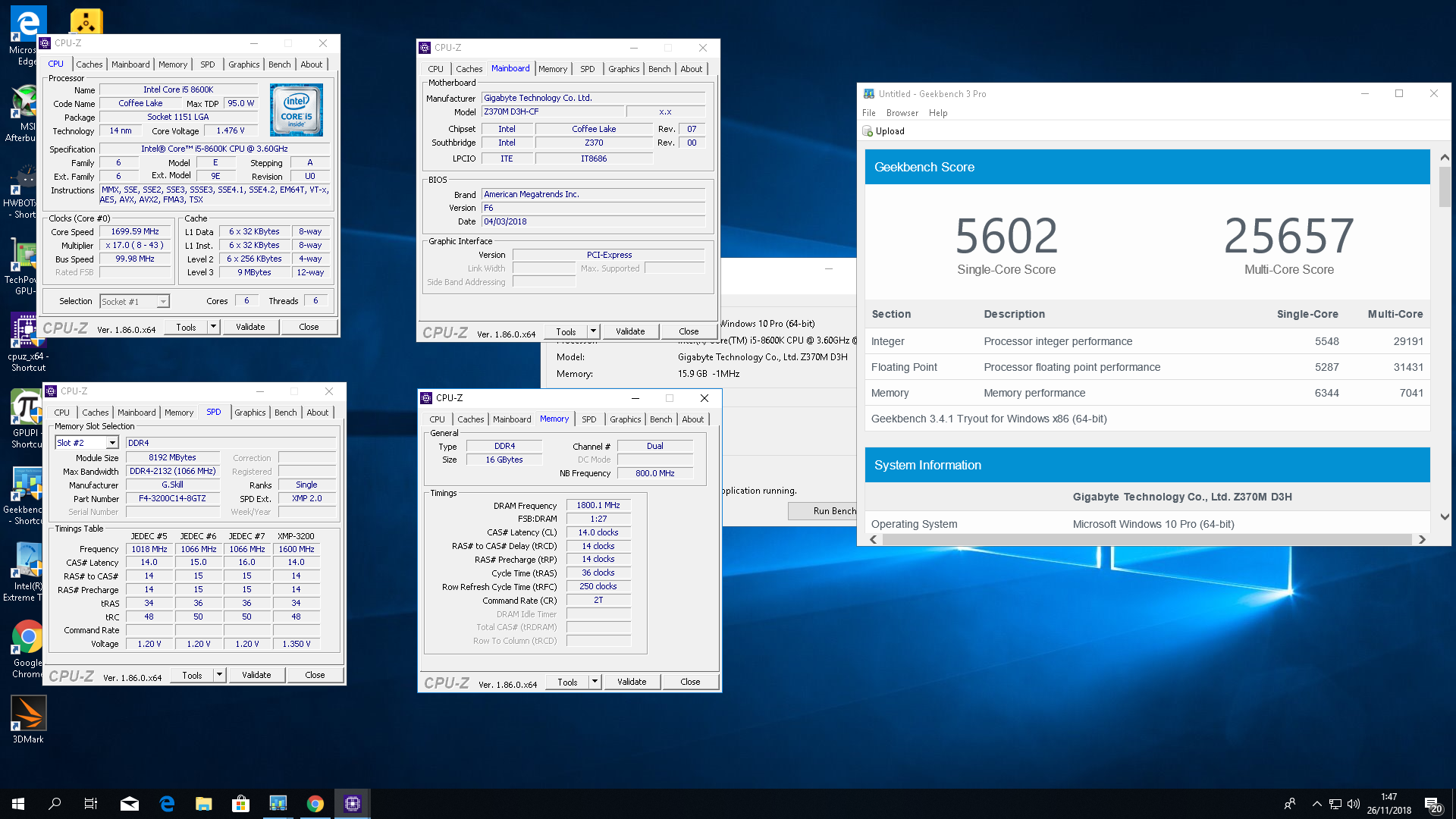
Task: Open Memory tab in CPU window
Action: click(173, 64)
